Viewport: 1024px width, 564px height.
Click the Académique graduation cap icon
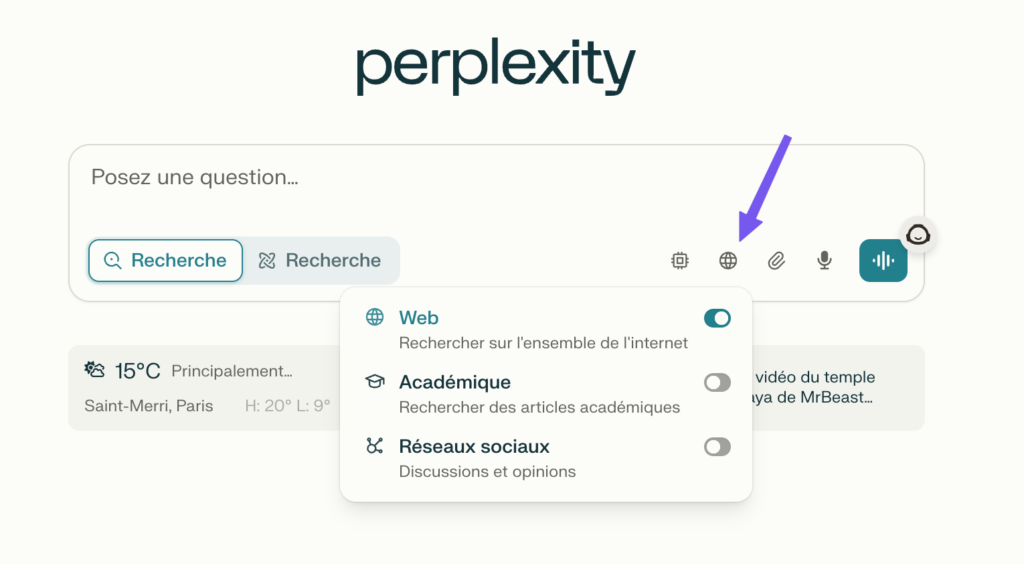click(375, 382)
